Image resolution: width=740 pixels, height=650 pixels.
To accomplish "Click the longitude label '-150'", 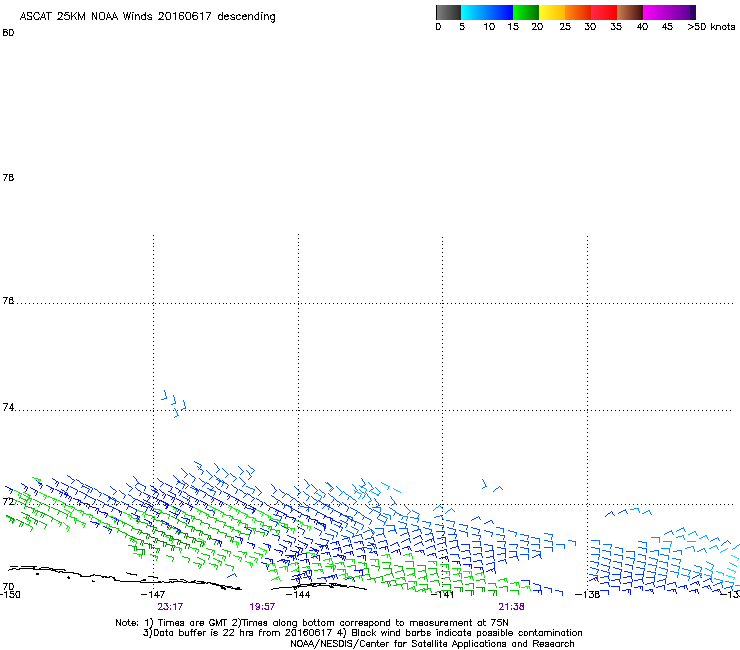I will 10,594.
